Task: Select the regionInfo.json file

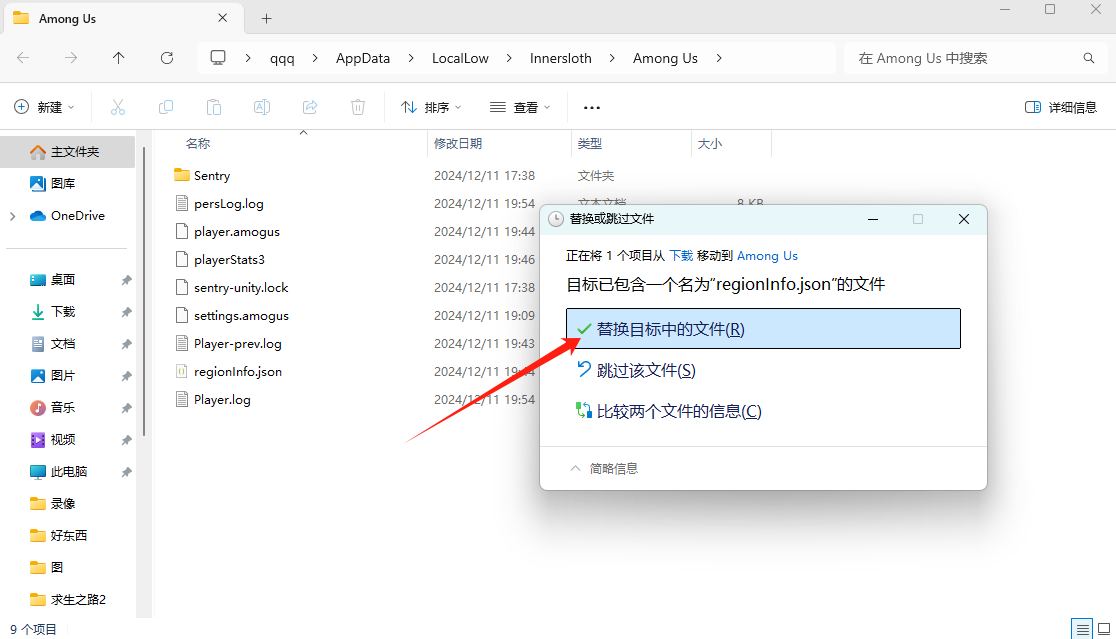Action: pyautogui.click(x=238, y=371)
